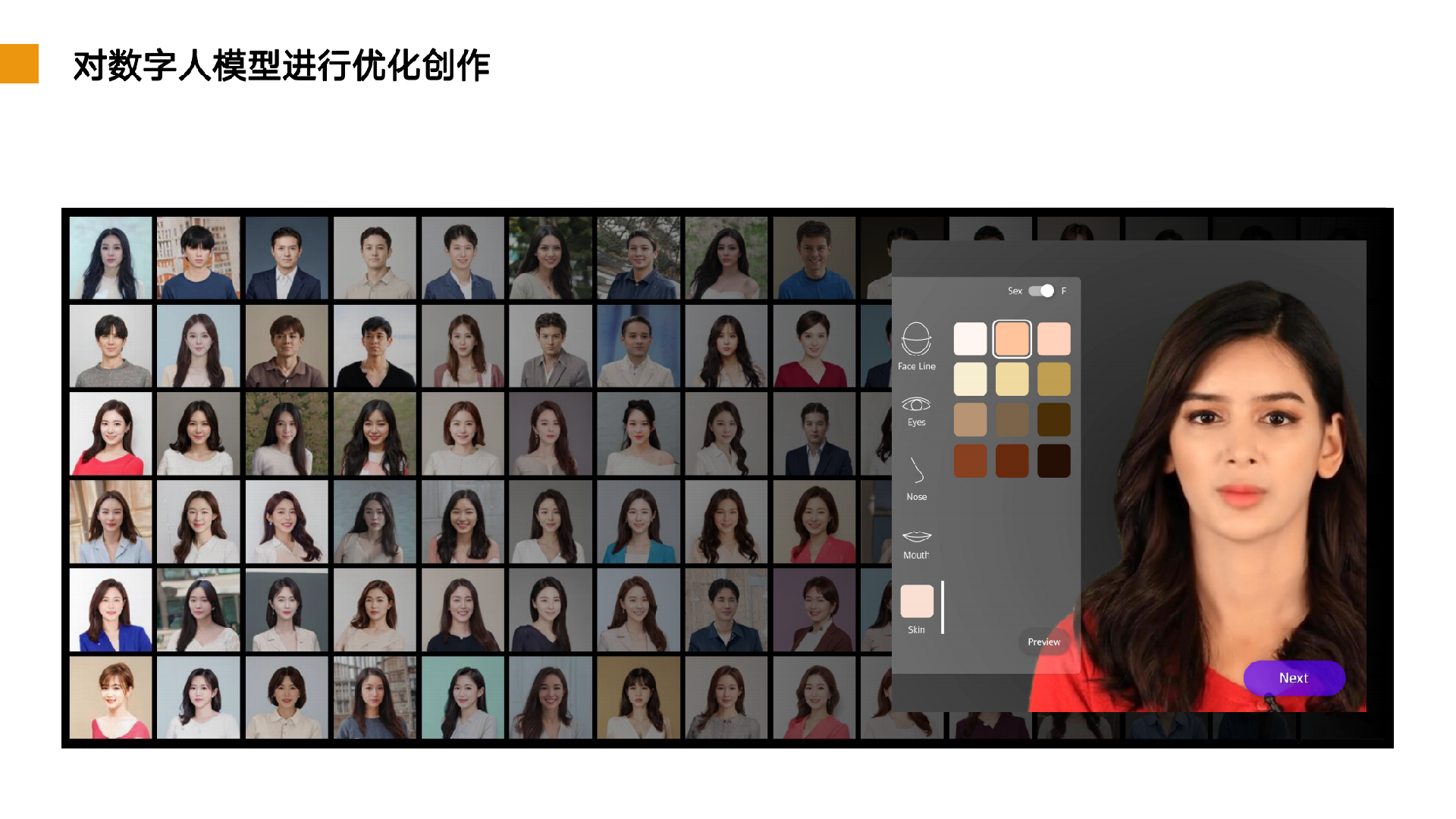Image resolution: width=1456 pixels, height=819 pixels.
Task: Open the Eyes customization icon
Action: (x=916, y=405)
